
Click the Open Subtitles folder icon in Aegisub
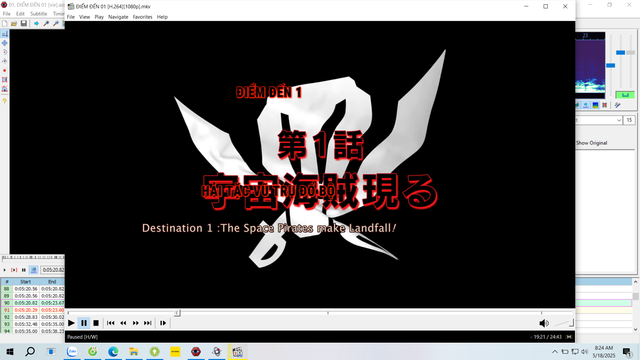click(x=14, y=24)
